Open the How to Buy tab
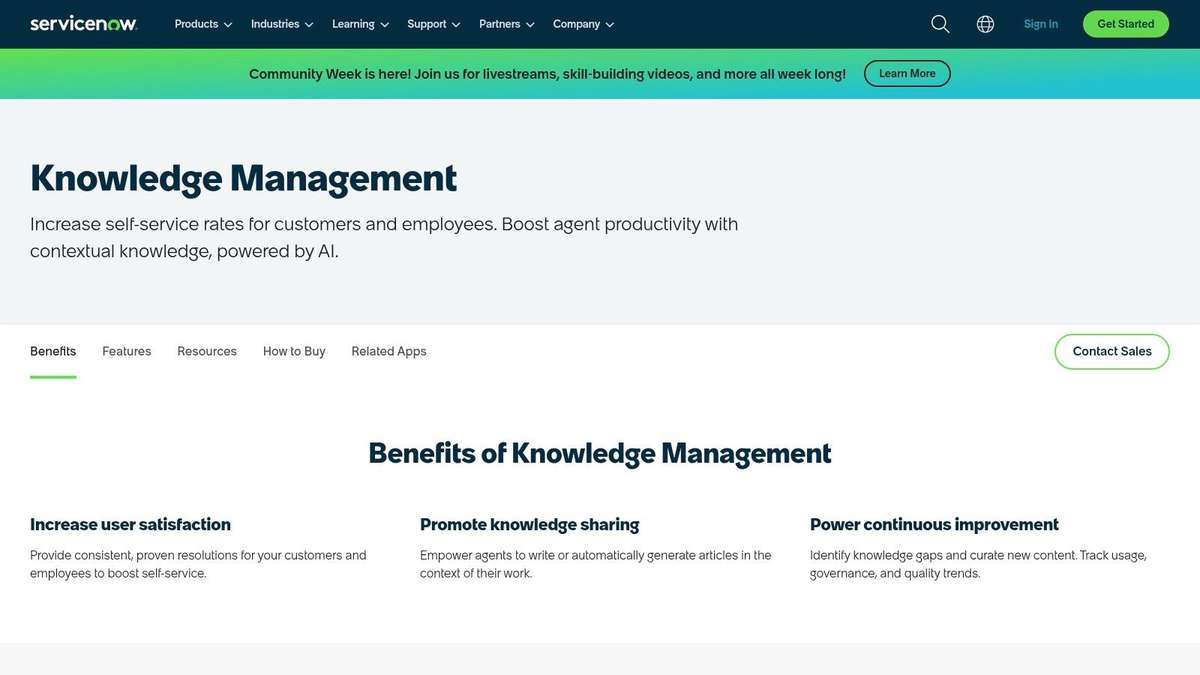 click(293, 352)
